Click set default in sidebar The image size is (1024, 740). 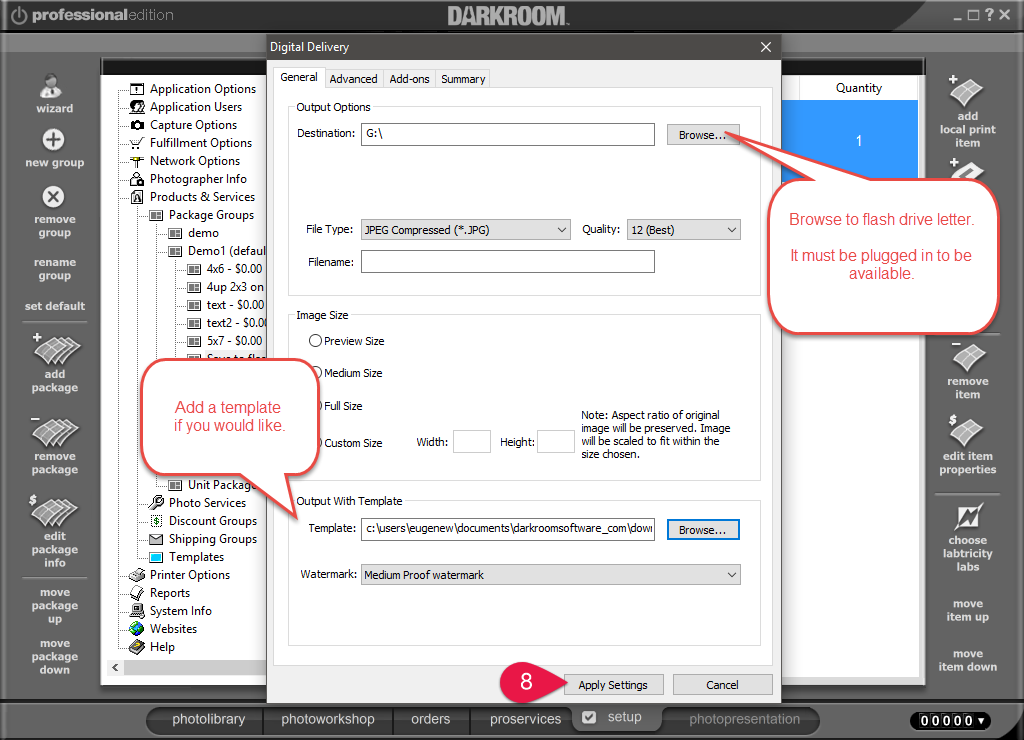pos(55,306)
